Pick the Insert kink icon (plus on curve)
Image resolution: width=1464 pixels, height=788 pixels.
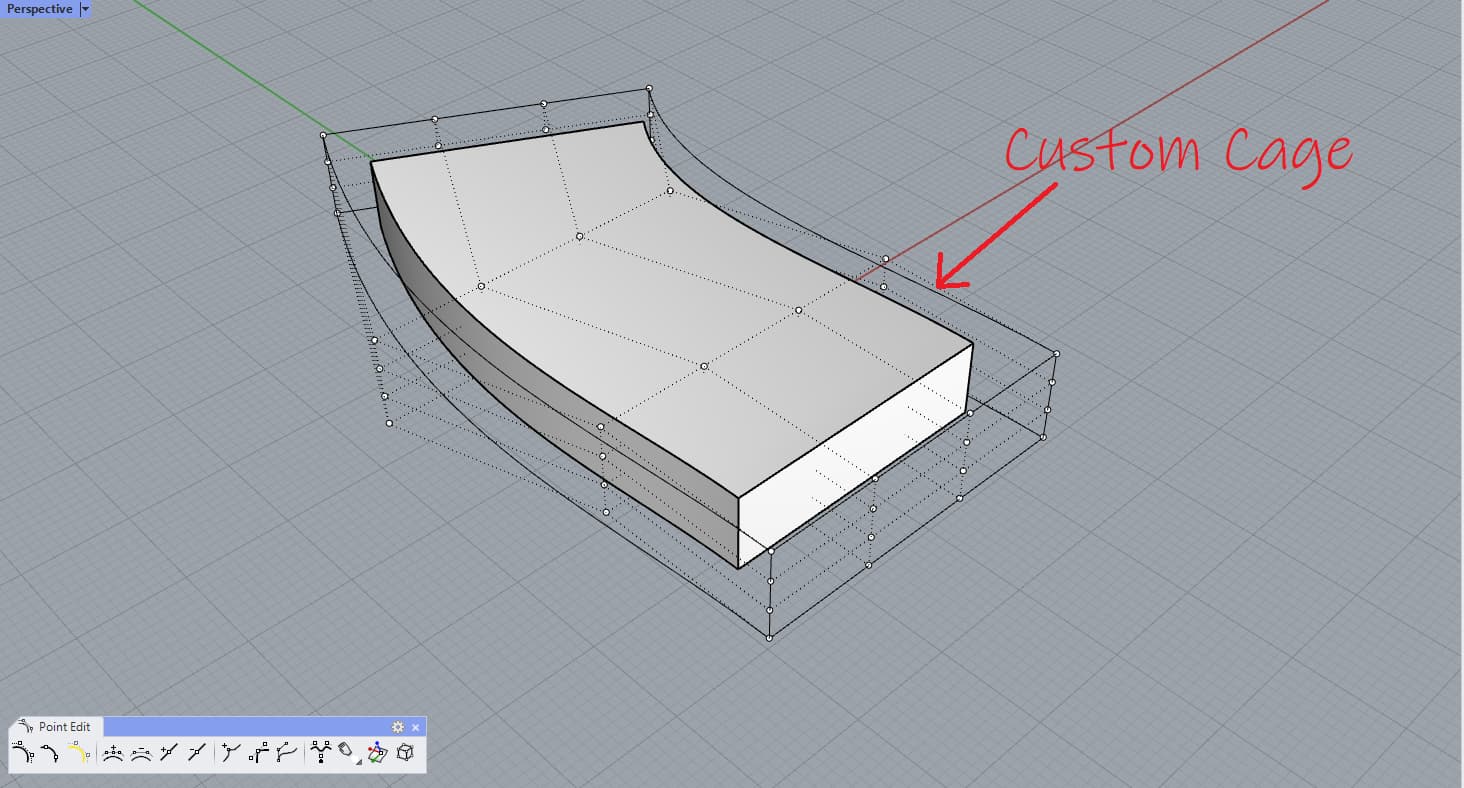tap(231, 752)
